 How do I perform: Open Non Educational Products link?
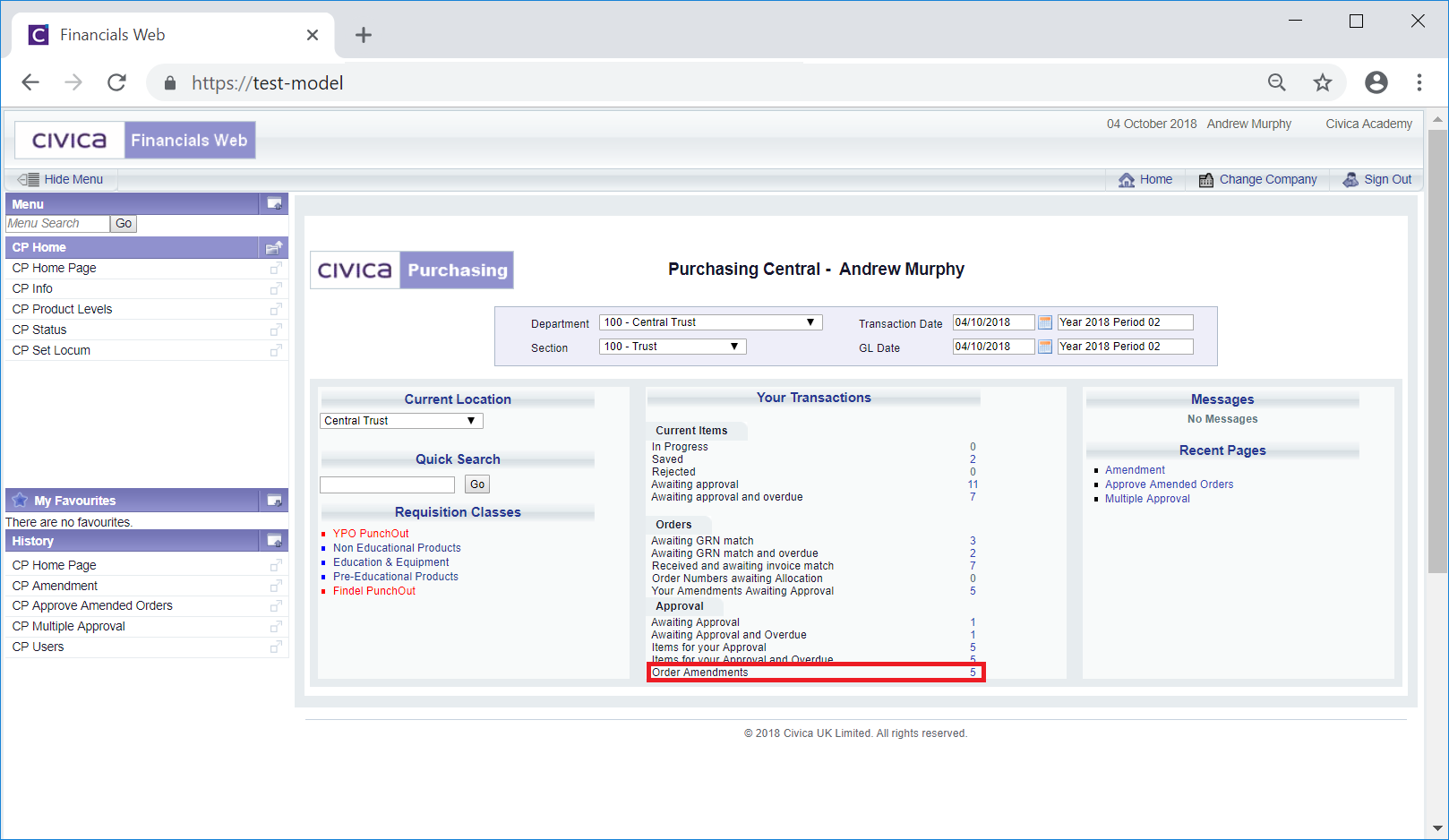click(x=397, y=548)
